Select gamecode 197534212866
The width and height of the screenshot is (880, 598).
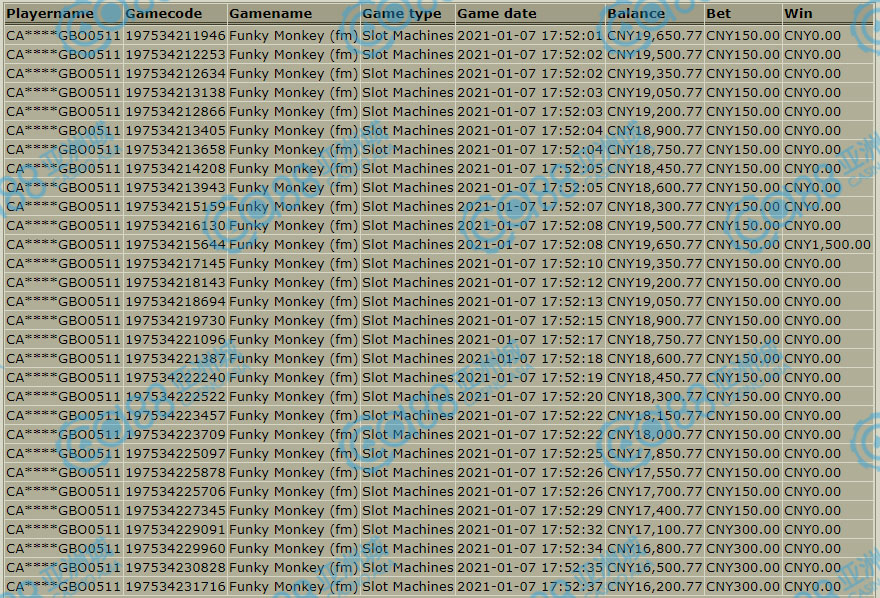click(175, 112)
